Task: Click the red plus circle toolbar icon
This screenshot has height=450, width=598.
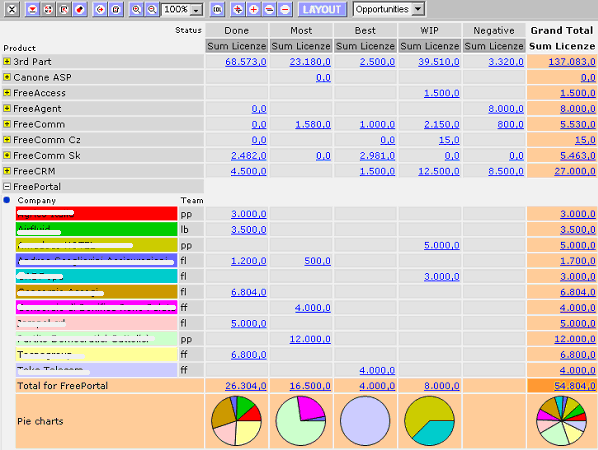Action: click(x=253, y=9)
